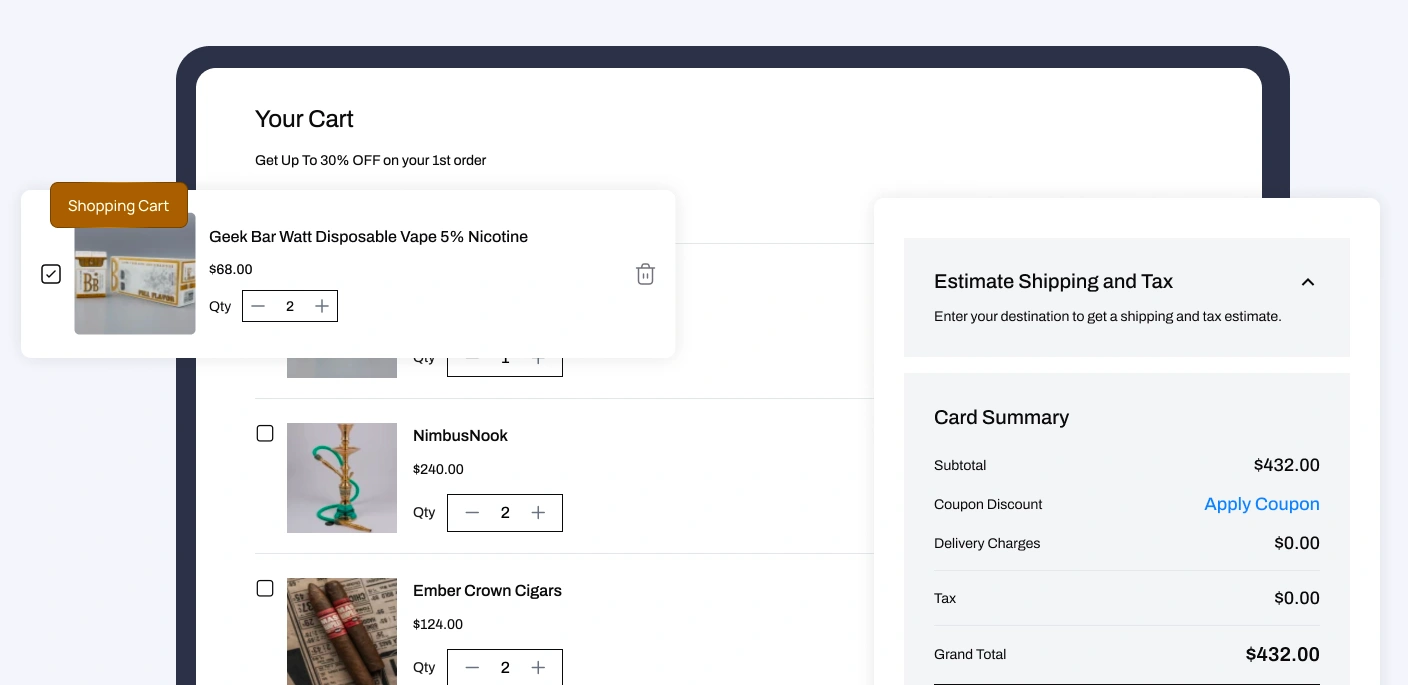Reduce Ember Crown Cigars quantity
The width and height of the screenshot is (1408, 685).
pyautogui.click(x=472, y=668)
